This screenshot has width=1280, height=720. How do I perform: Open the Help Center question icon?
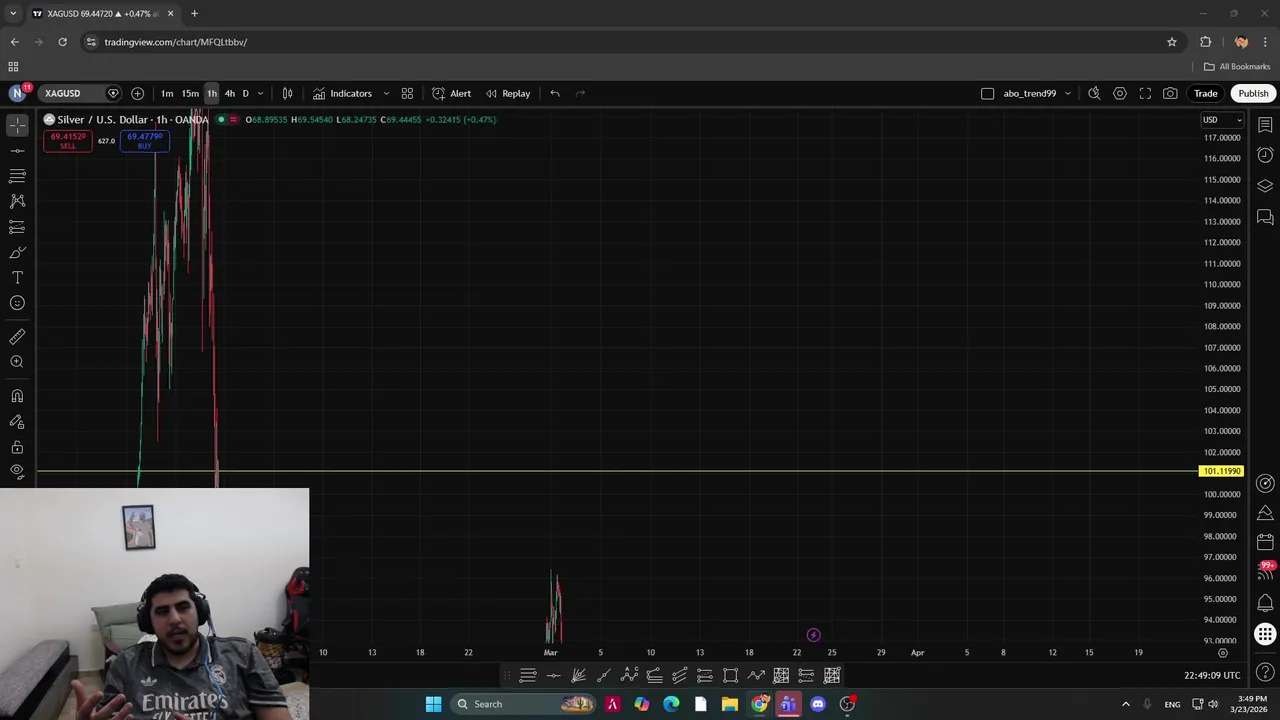(1265, 671)
